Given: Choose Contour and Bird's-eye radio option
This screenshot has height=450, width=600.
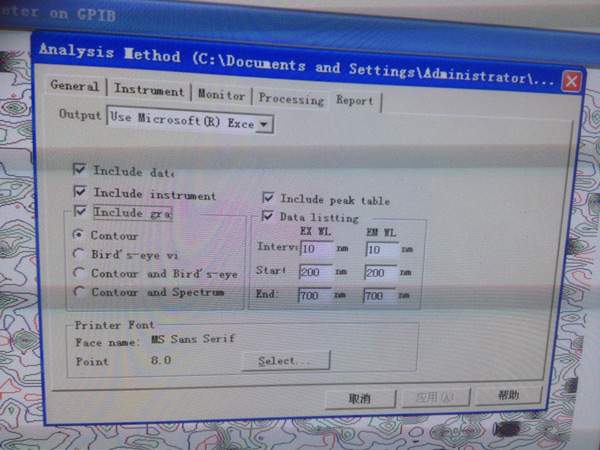Looking at the screenshot, I should tap(79, 272).
